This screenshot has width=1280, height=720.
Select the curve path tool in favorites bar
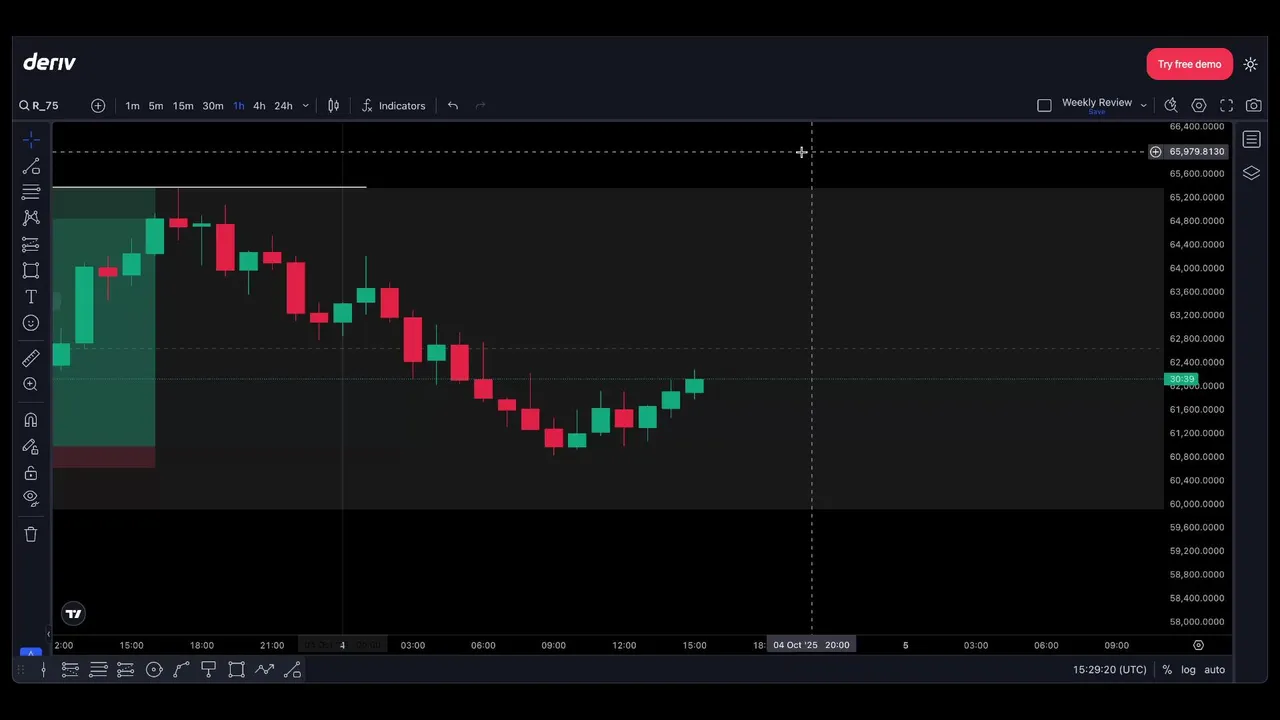181,670
